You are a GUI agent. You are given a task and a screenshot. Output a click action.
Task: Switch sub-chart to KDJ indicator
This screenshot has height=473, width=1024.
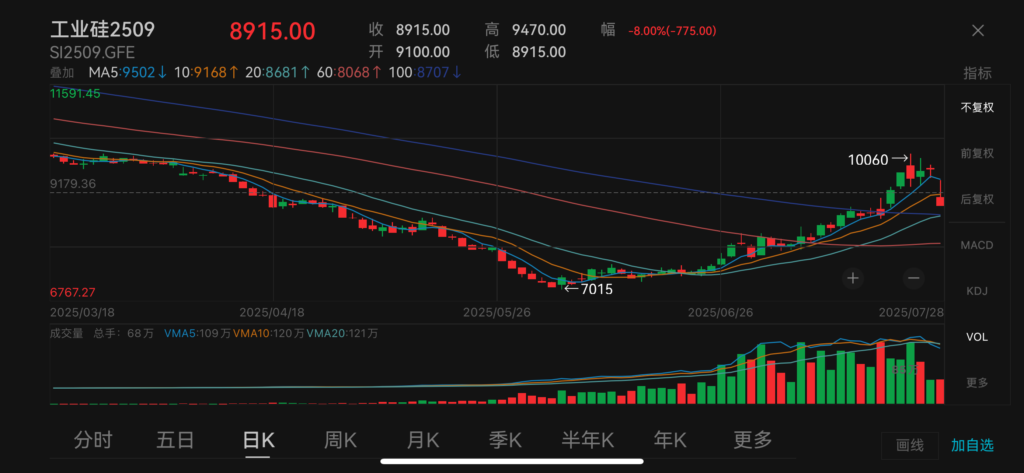point(977,291)
